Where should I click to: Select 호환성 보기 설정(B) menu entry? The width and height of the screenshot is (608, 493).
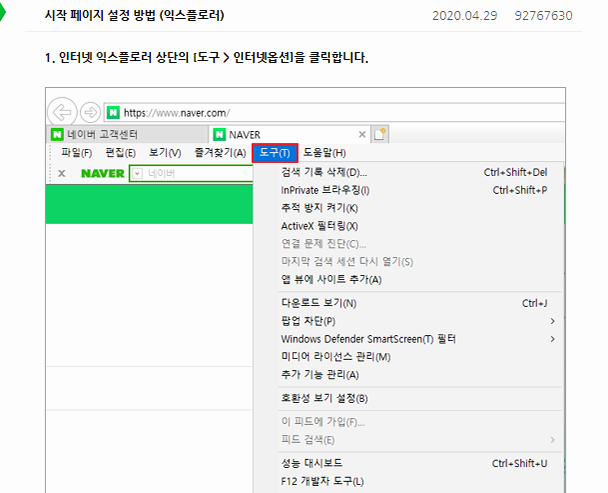[x=408, y=398]
